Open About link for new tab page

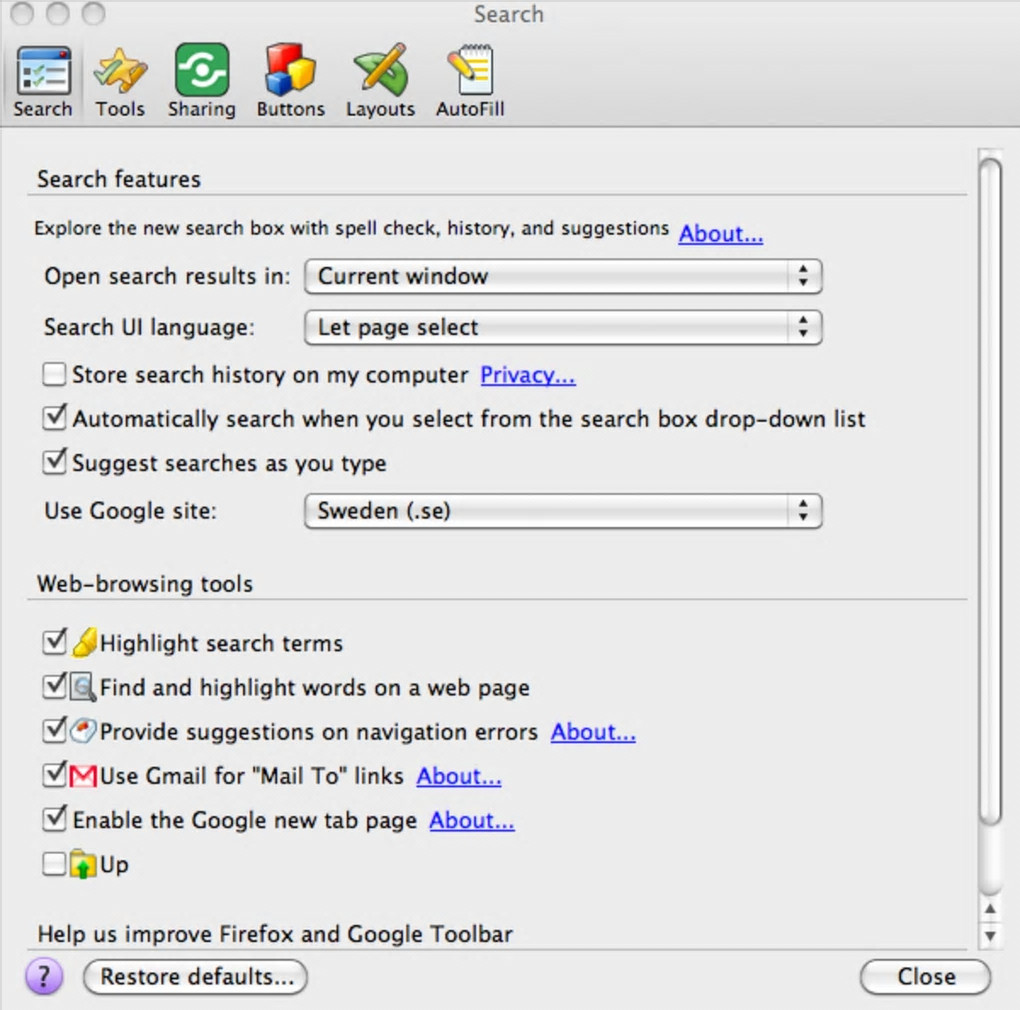pos(472,820)
